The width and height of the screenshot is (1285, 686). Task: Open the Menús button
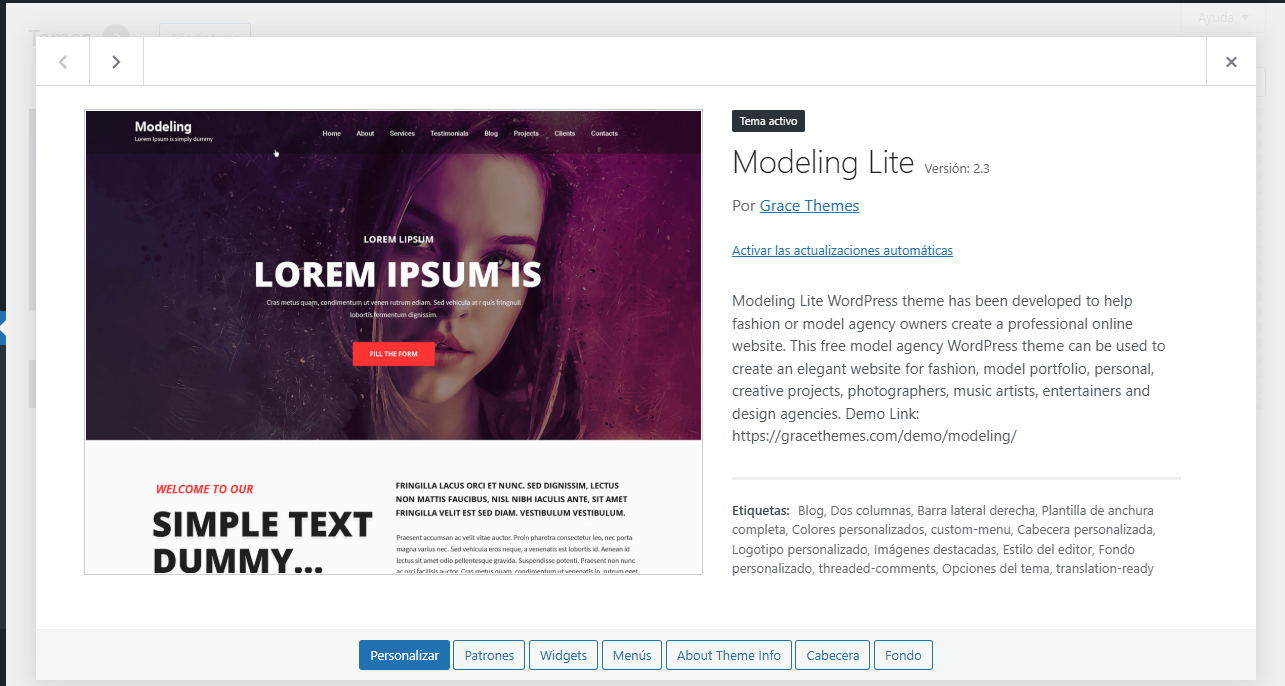[x=632, y=656]
